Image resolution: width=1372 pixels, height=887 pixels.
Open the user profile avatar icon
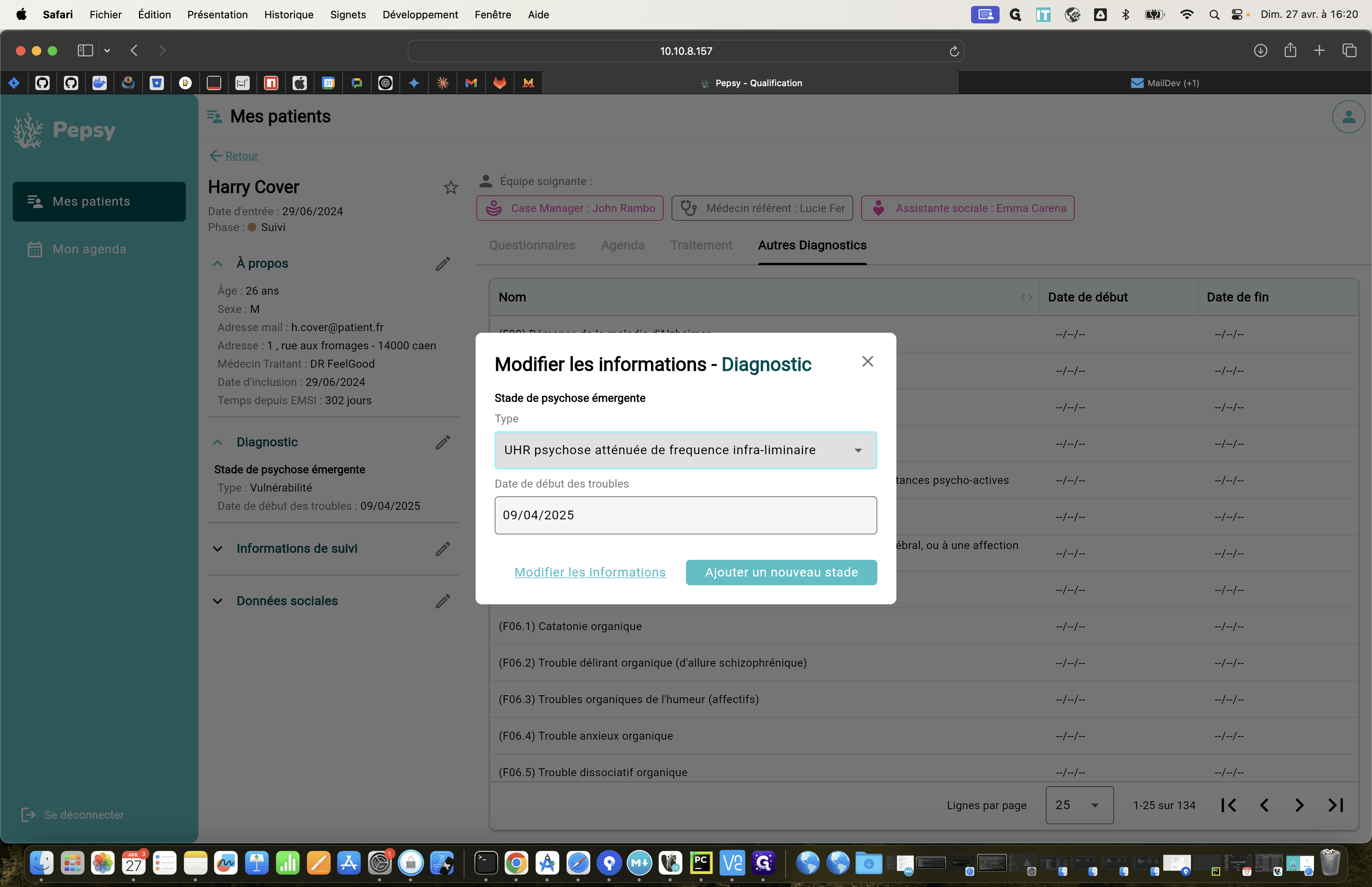click(1349, 117)
